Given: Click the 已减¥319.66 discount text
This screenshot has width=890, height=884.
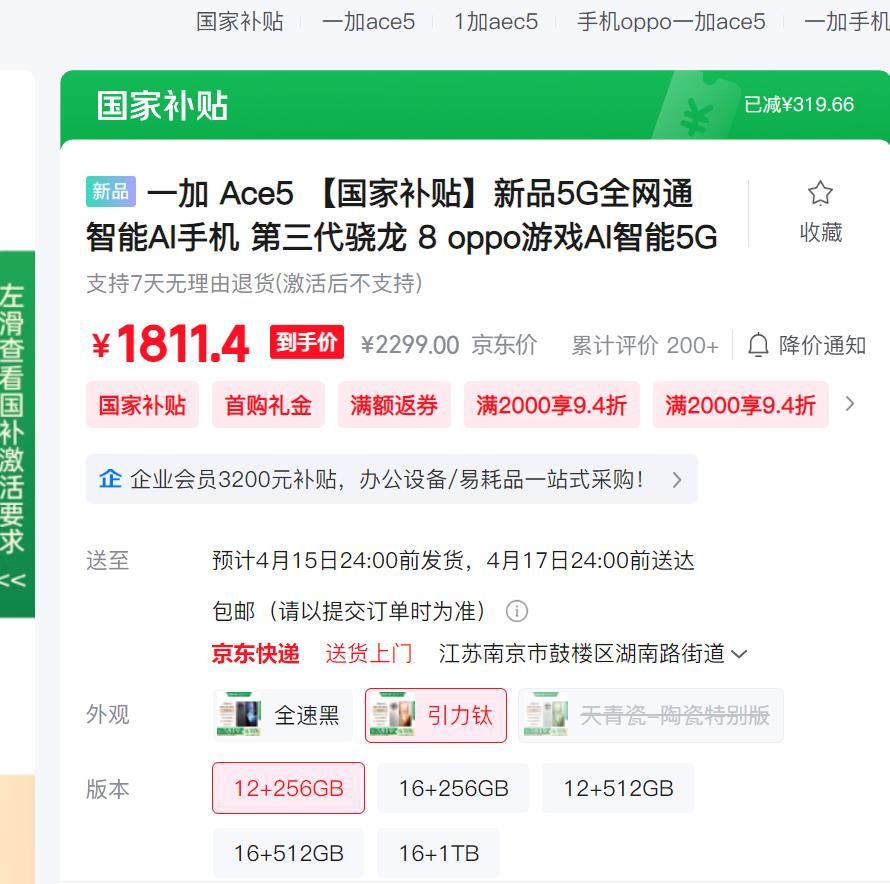Looking at the screenshot, I should pyautogui.click(x=799, y=104).
